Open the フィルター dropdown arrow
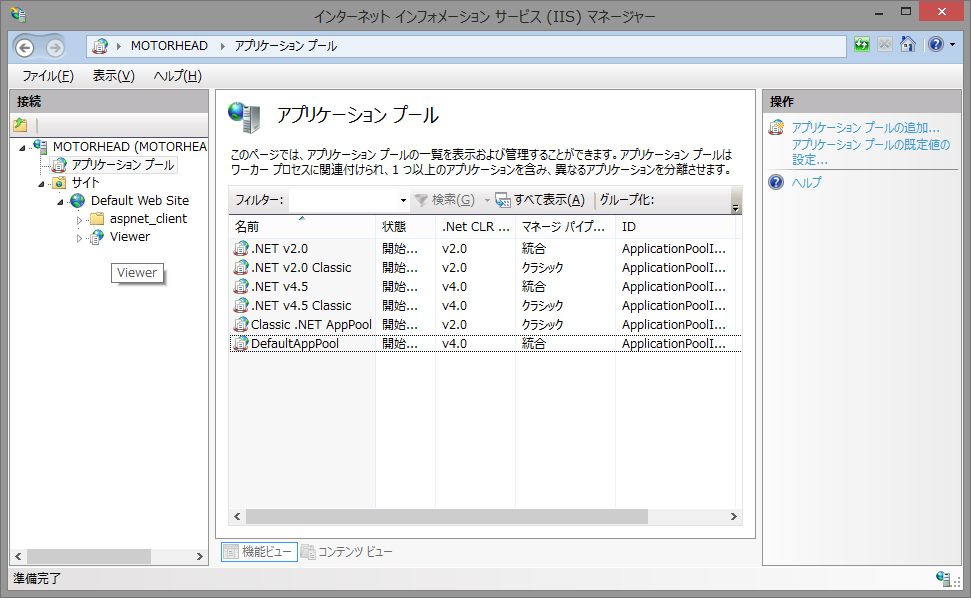This screenshot has width=971, height=600. coord(403,200)
